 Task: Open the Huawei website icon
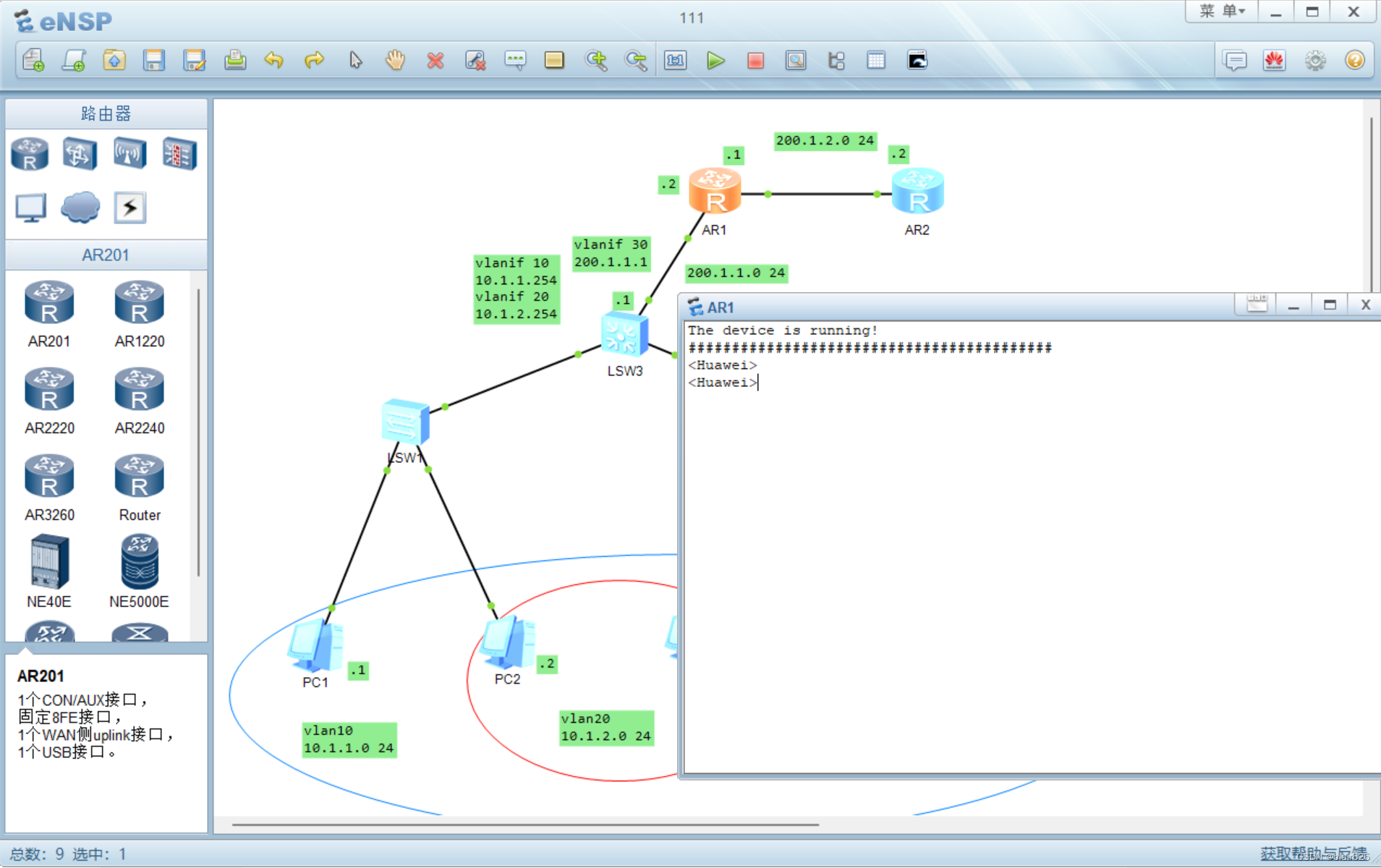coord(1274,61)
